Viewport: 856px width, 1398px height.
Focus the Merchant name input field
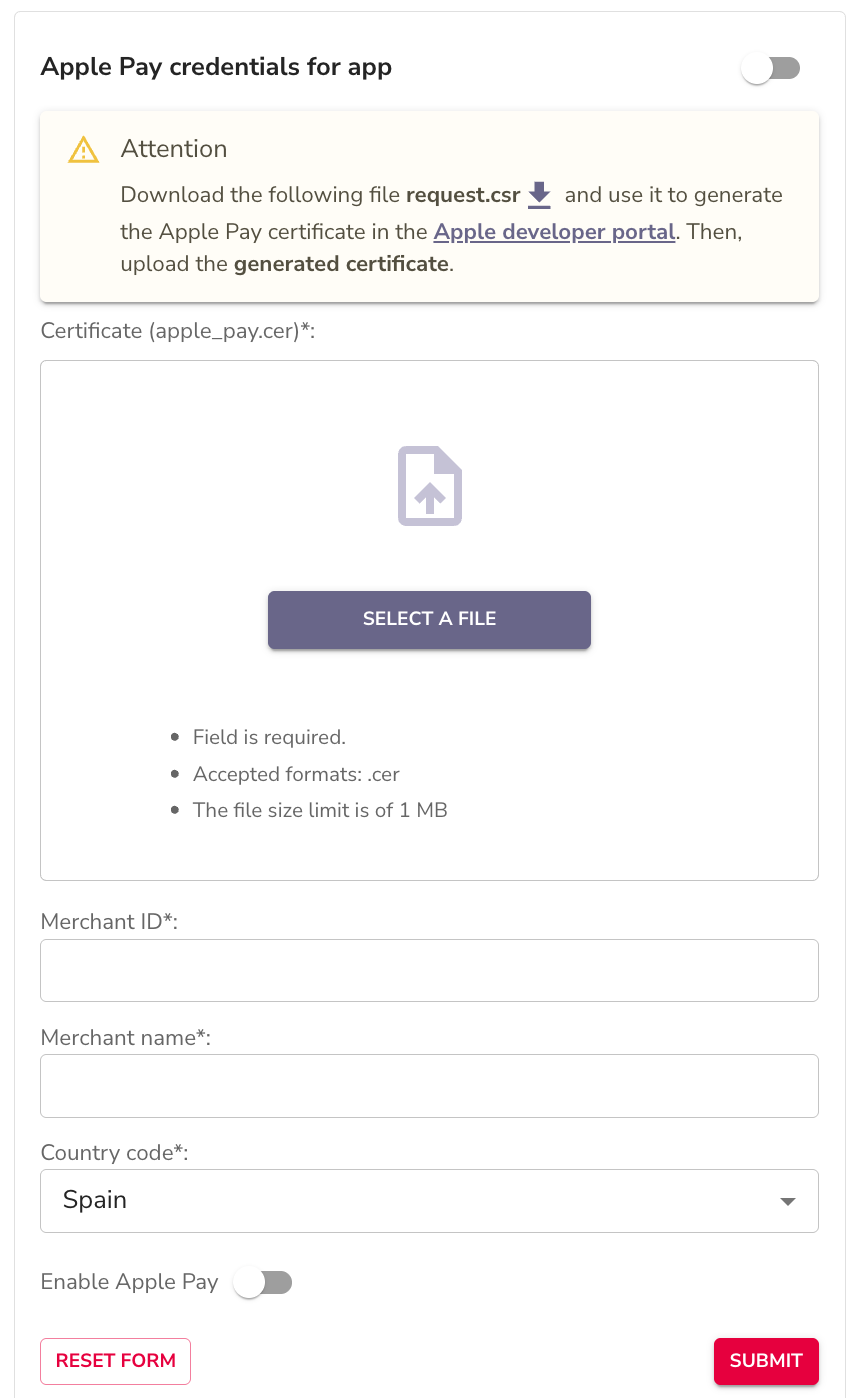[429, 1085]
